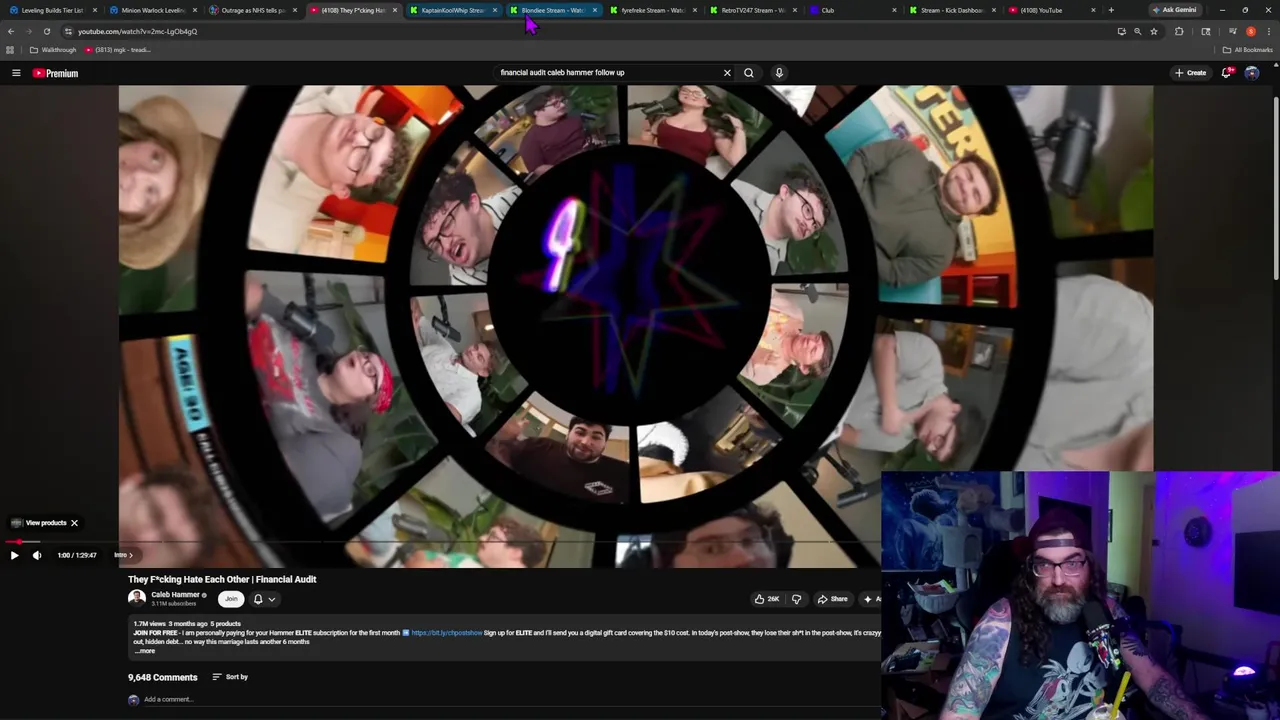The width and height of the screenshot is (1280, 720).
Task: Open the bit.ly link in description
Action: 447,633
